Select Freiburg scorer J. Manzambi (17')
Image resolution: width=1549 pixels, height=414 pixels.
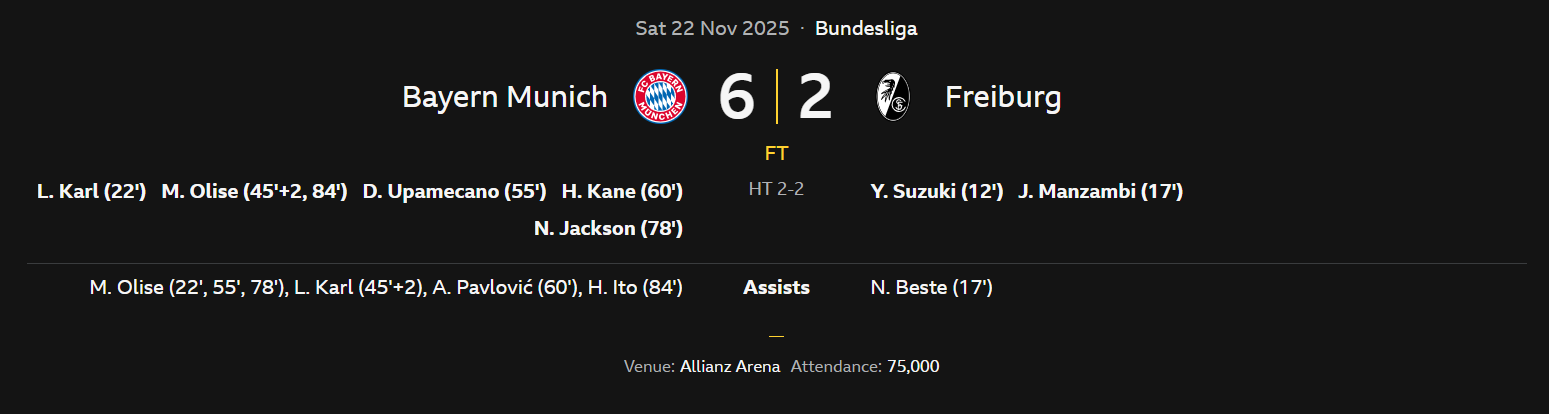pos(1100,191)
